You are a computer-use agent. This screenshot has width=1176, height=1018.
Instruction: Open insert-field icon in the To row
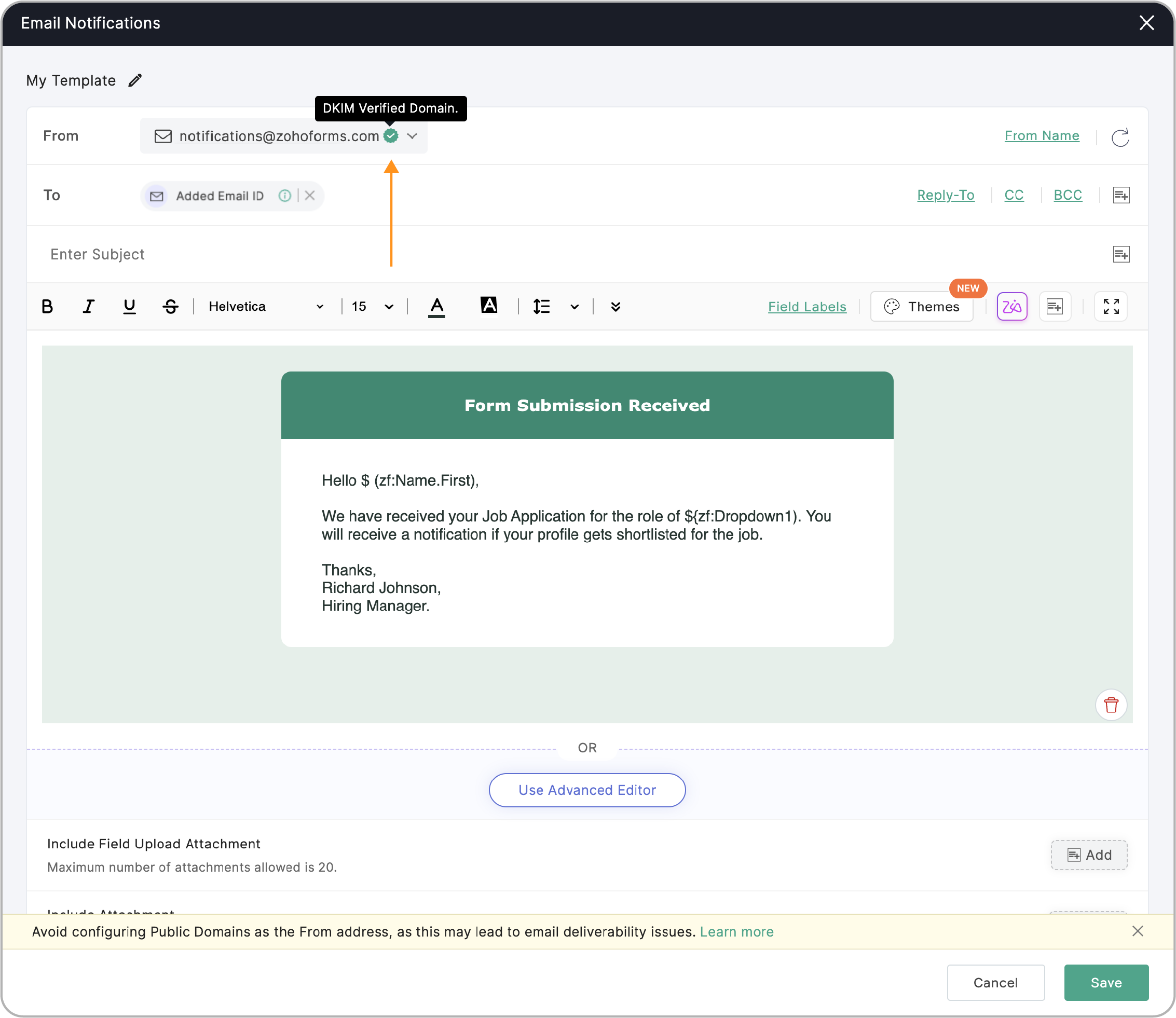point(1121,196)
